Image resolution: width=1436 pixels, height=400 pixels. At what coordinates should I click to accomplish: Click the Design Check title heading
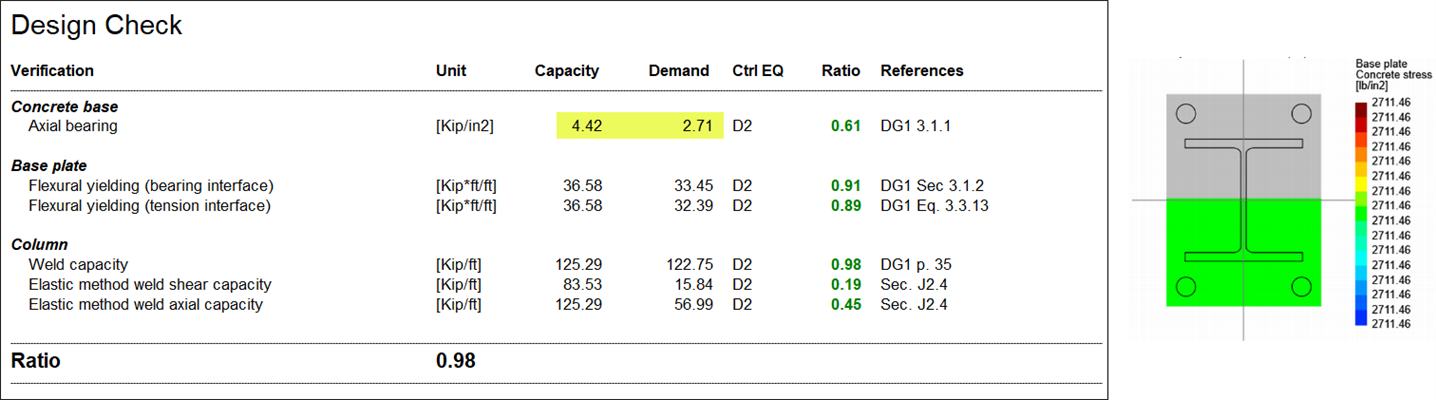click(97, 26)
